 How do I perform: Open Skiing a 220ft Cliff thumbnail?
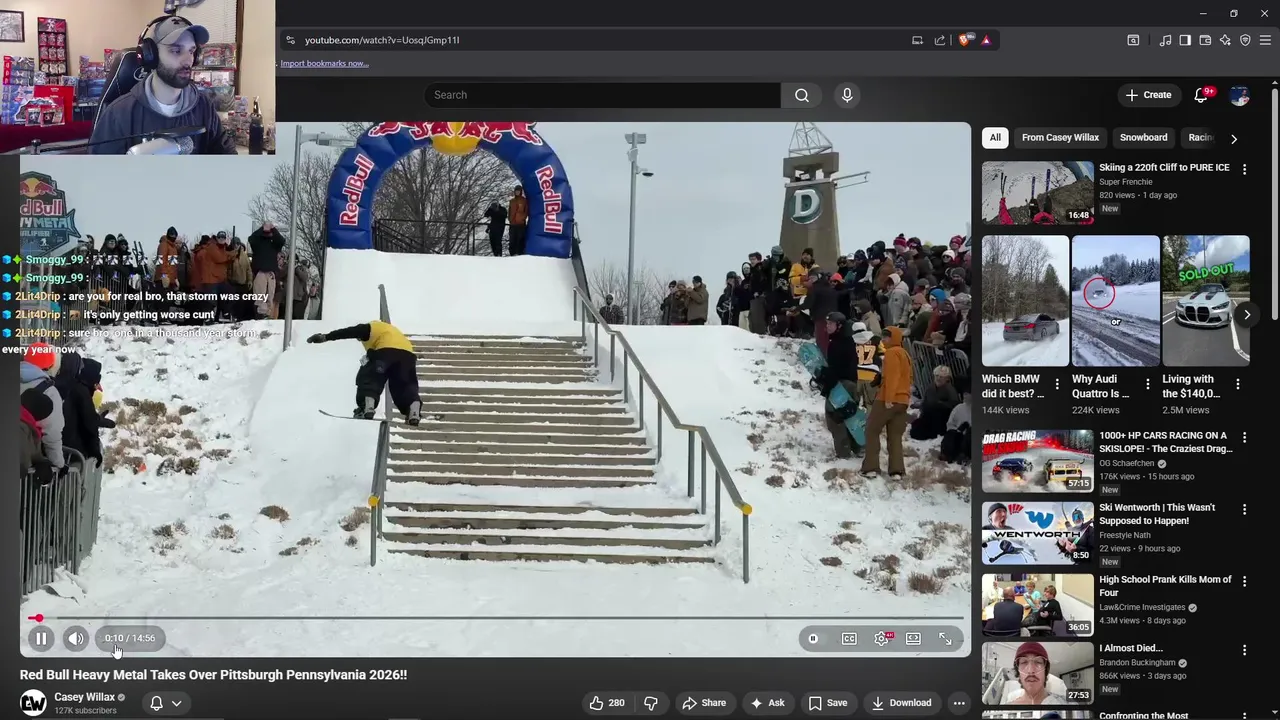point(1037,193)
